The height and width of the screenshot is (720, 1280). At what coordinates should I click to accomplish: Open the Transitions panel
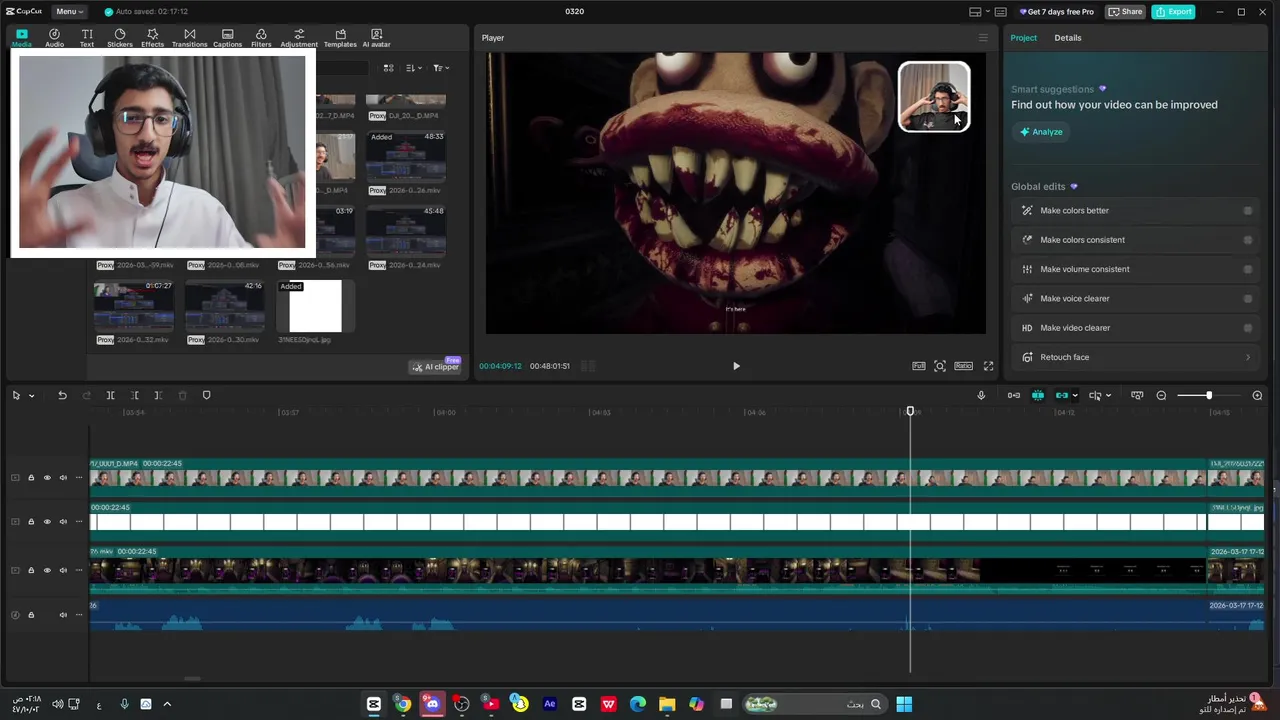pos(189,38)
